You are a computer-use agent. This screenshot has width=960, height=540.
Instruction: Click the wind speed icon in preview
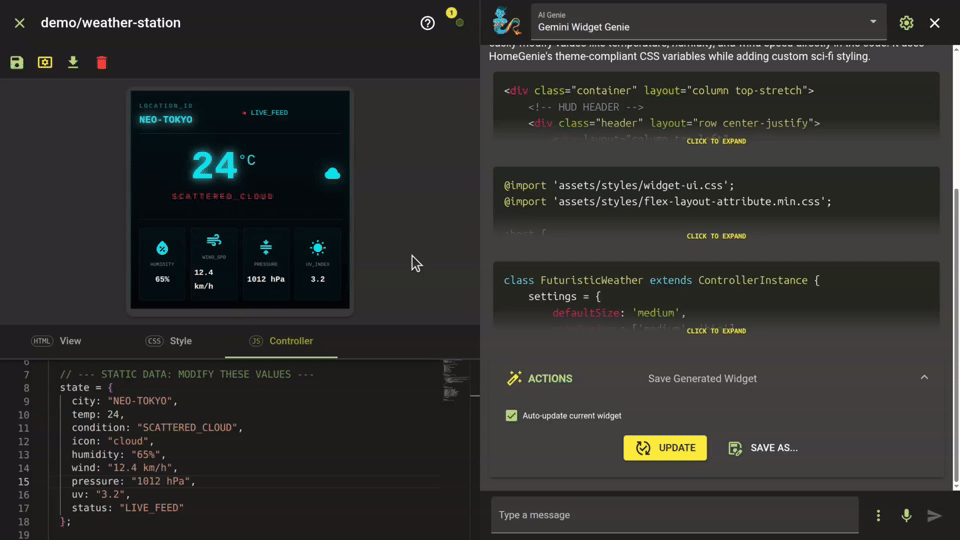pyautogui.click(x=214, y=241)
